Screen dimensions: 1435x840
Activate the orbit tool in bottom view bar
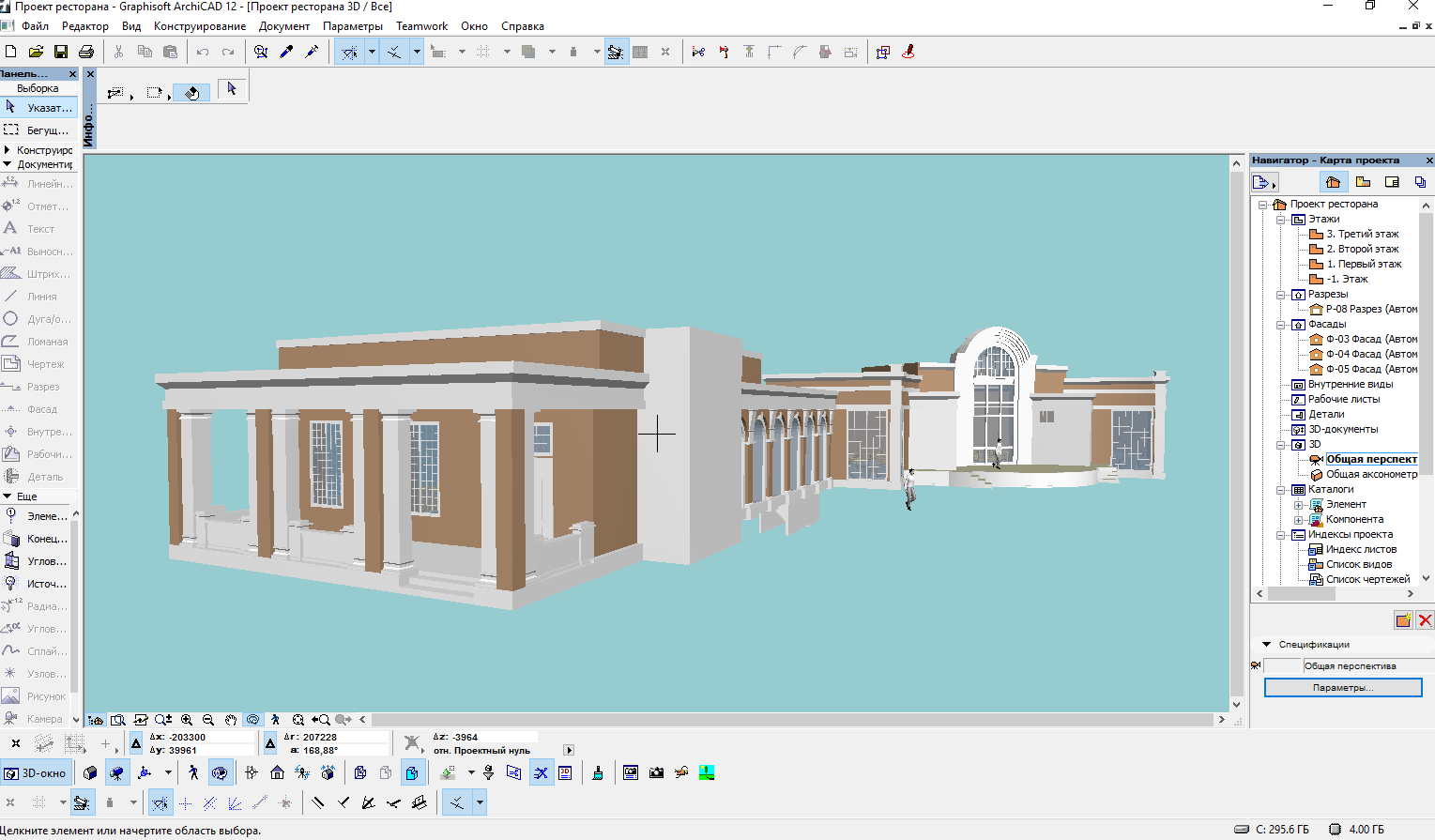pos(253,720)
